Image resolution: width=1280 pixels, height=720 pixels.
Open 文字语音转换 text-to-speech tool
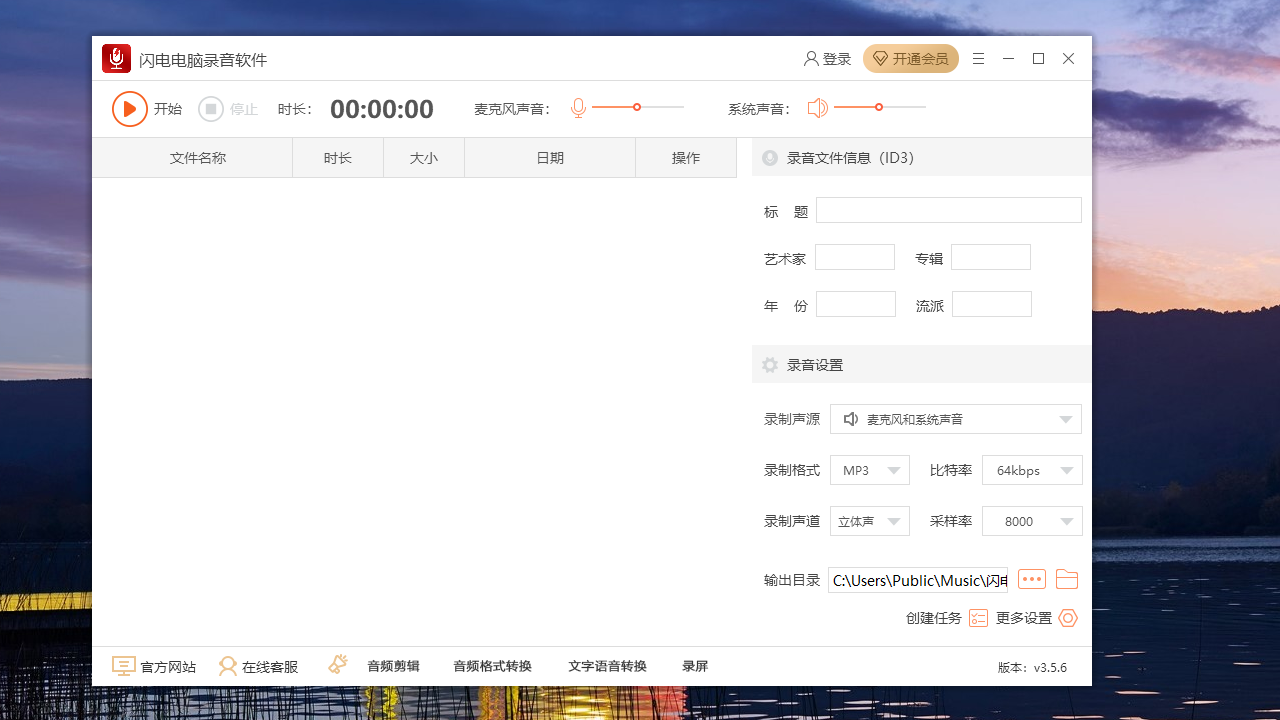pos(607,665)
